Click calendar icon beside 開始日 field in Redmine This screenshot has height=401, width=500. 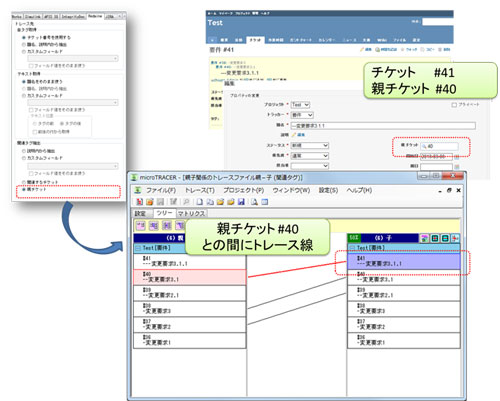click(x=456, y=157)
